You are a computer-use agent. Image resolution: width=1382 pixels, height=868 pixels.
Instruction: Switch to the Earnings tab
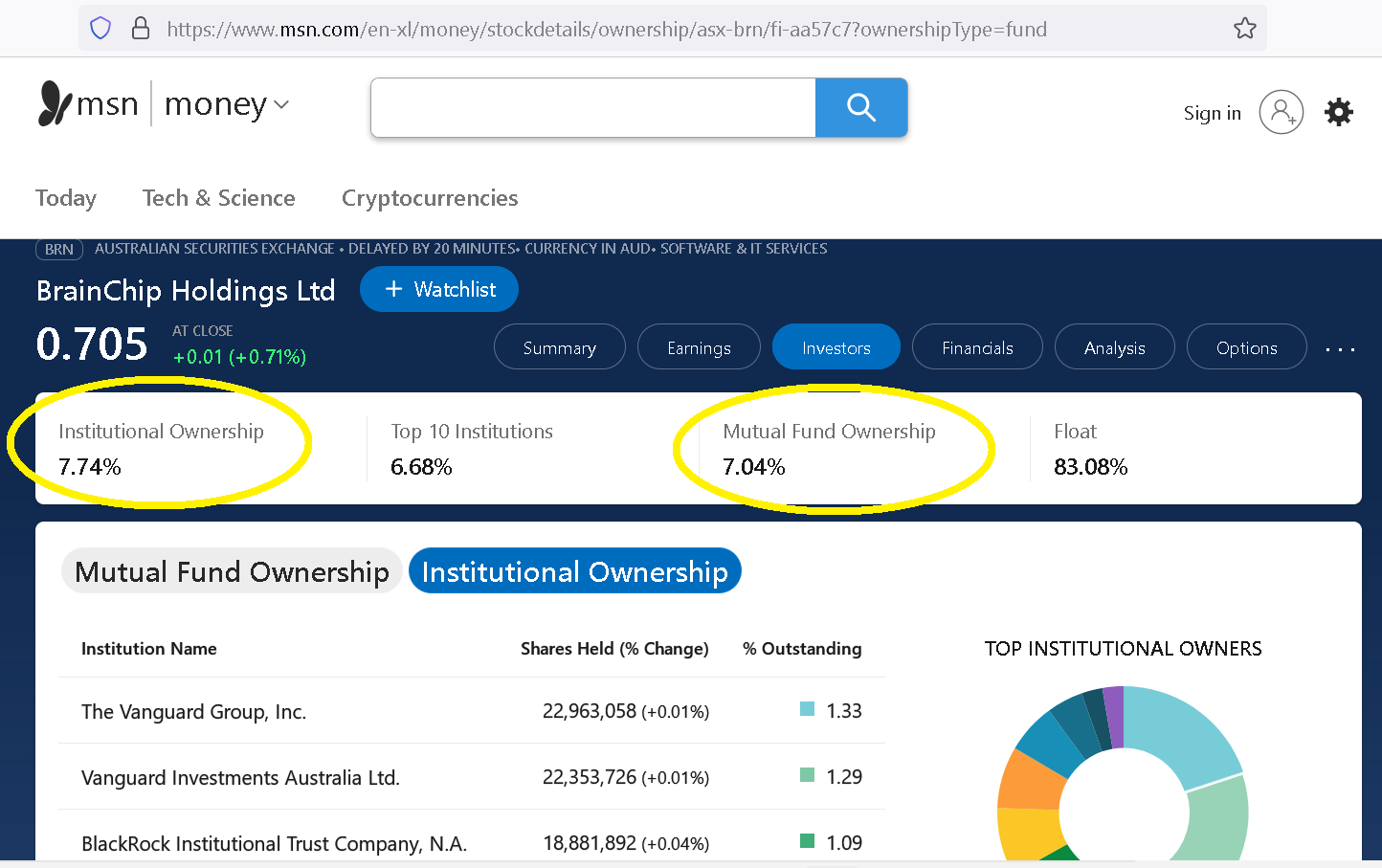(699, 346)
